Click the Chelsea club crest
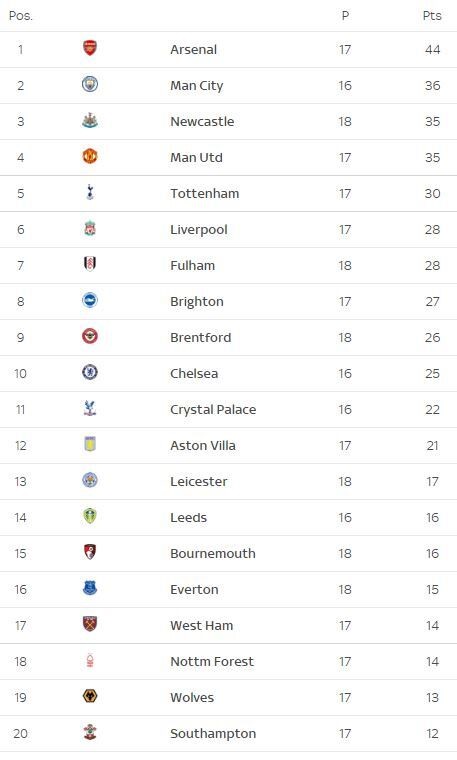 click(x=90, y=372)
